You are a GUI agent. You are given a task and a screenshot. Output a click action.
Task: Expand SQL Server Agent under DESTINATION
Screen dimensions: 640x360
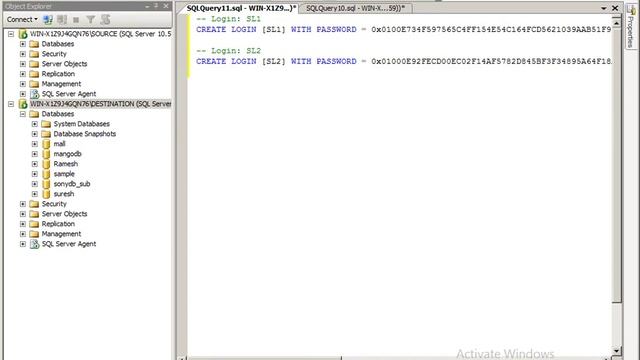23,244
